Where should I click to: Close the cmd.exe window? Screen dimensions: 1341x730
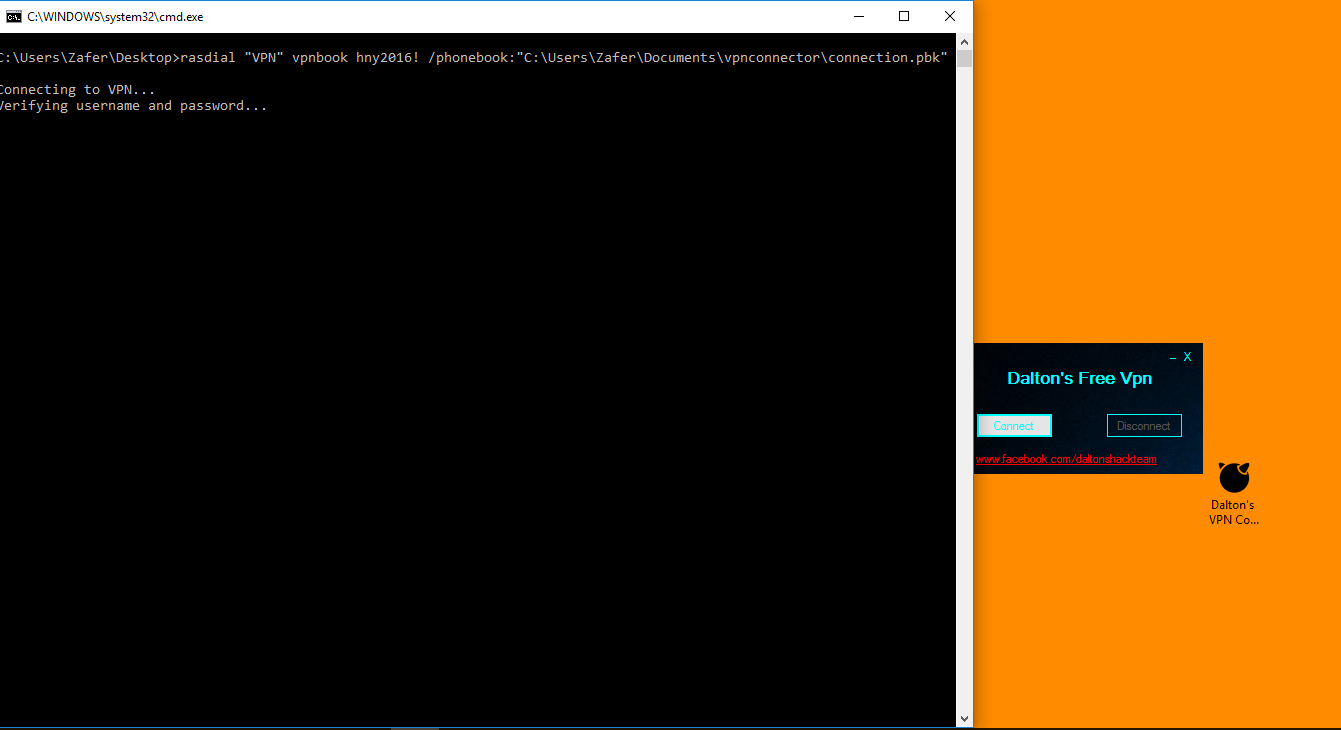pyautogui.click(x=950, y=16)
